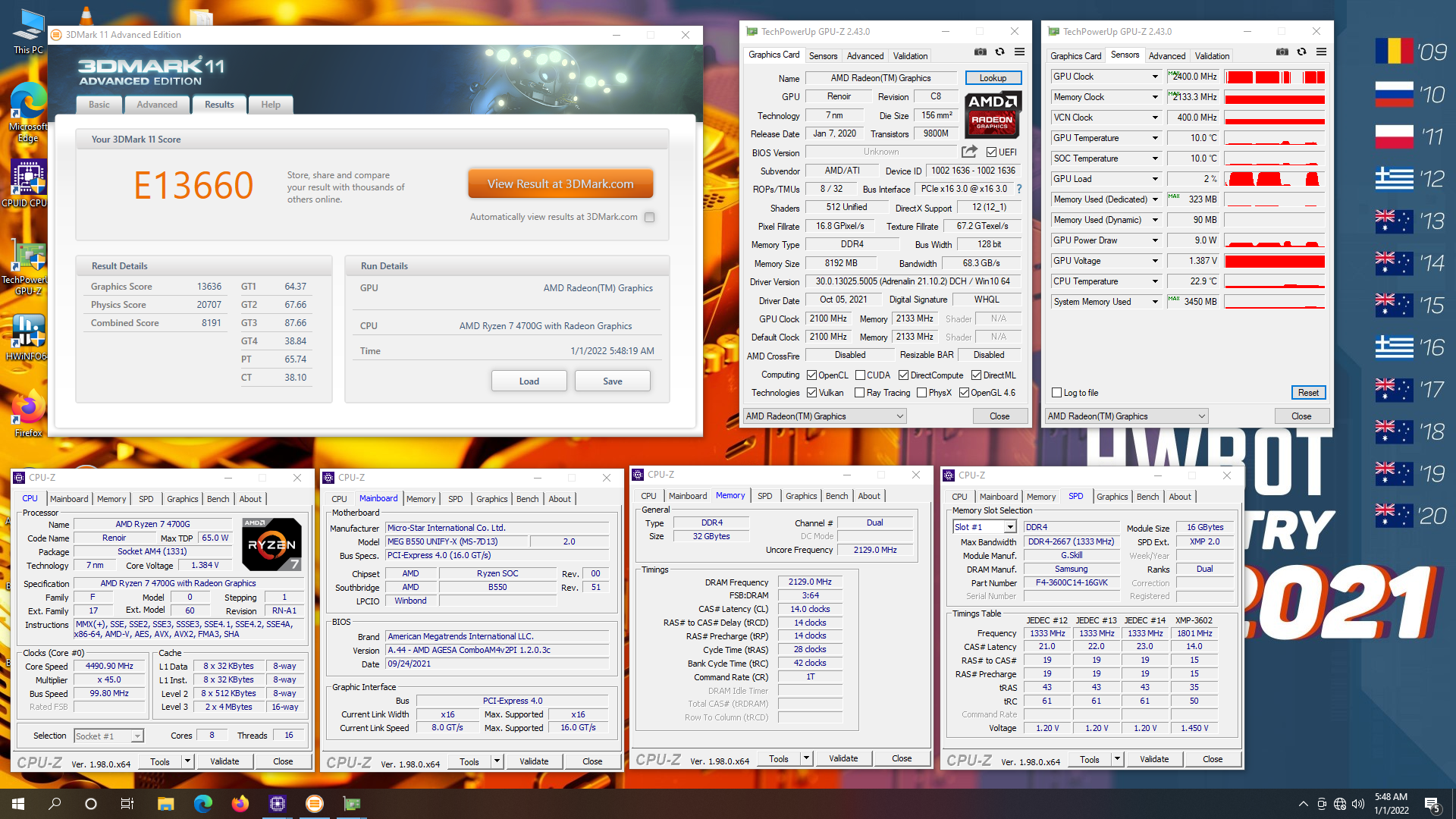
Task: Switch to 3DMark 11 taskbar icon
Action: (314, 803)
